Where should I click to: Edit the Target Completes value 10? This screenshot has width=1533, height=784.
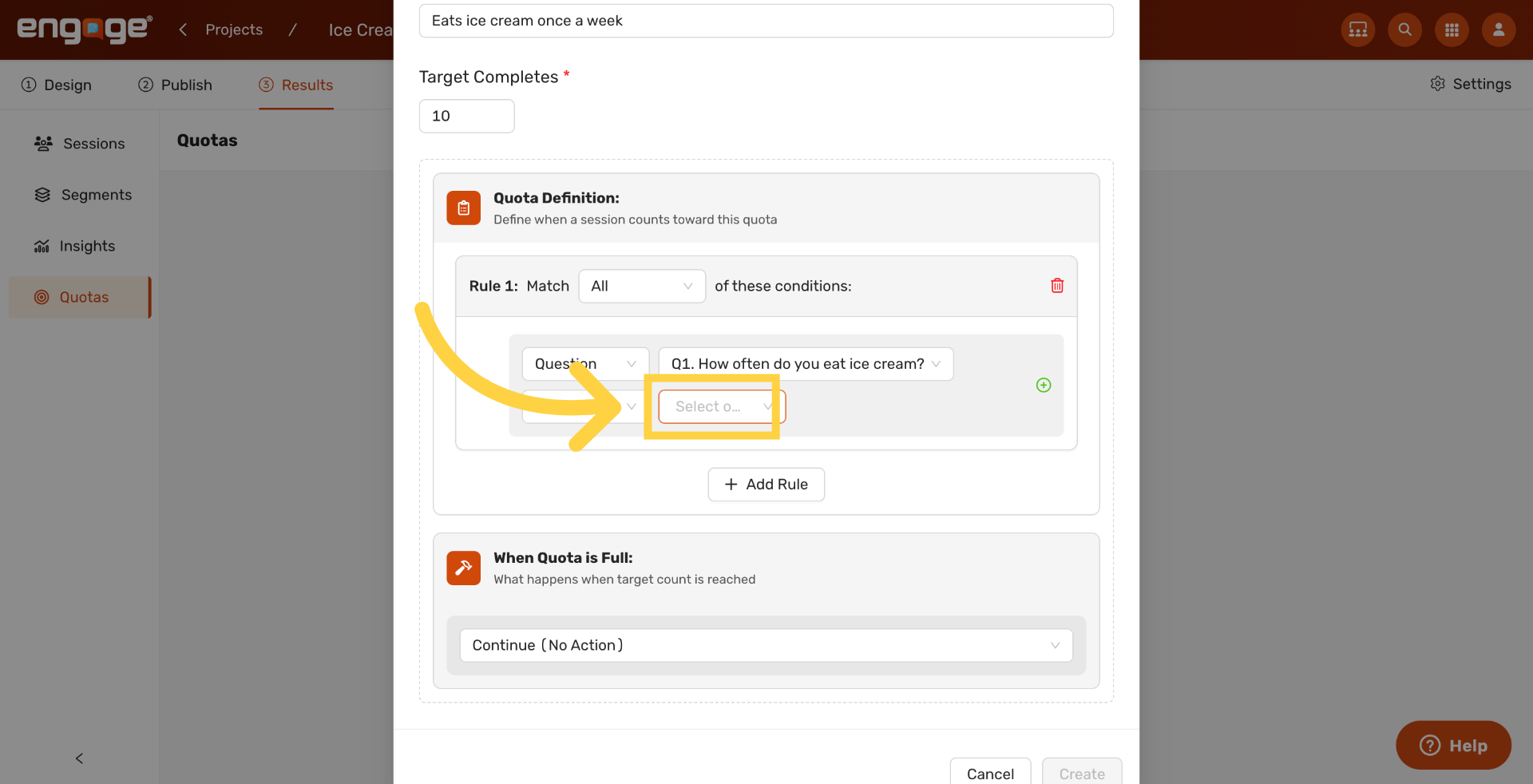coord(466,116)
